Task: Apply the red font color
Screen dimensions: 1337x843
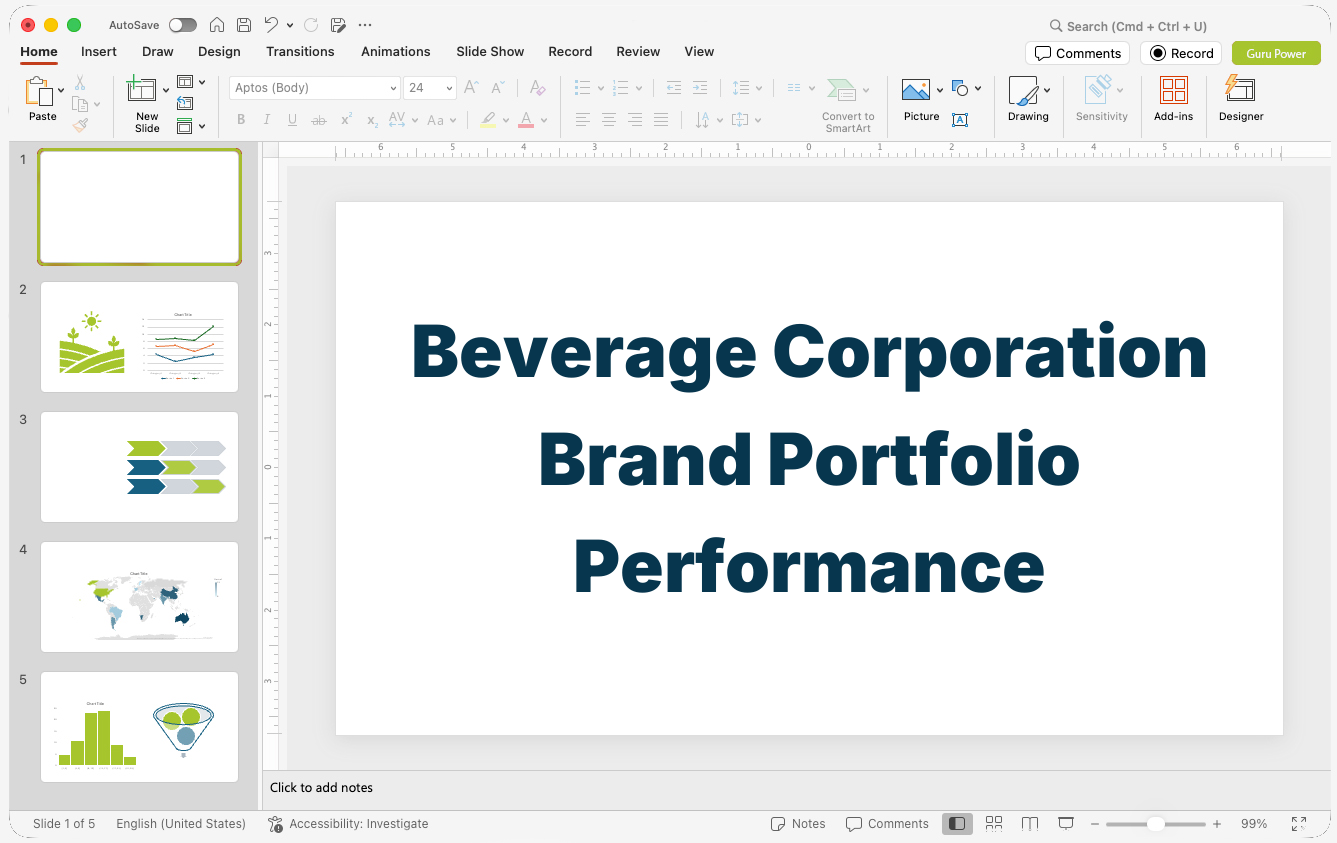Action: click(526, 120)
